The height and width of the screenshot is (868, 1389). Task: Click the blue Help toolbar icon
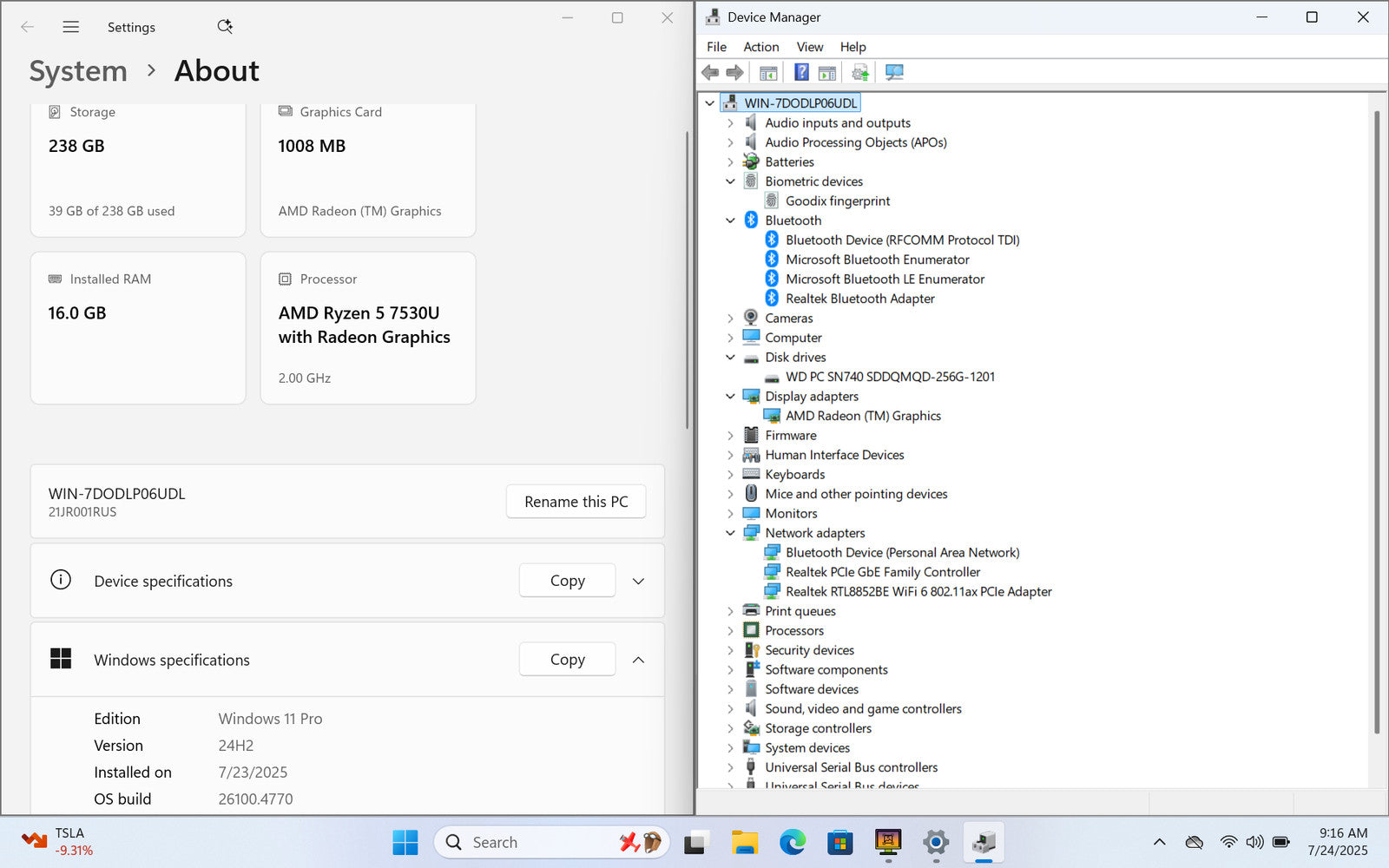coord(801,72)
